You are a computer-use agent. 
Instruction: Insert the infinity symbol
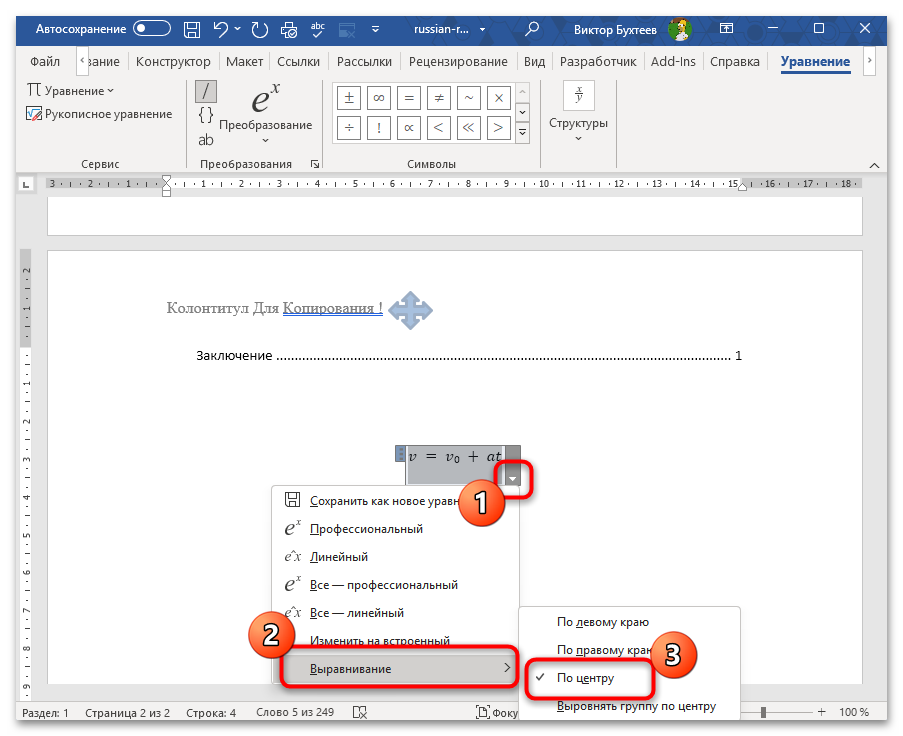pyautogui.click(x=379, y=98)
